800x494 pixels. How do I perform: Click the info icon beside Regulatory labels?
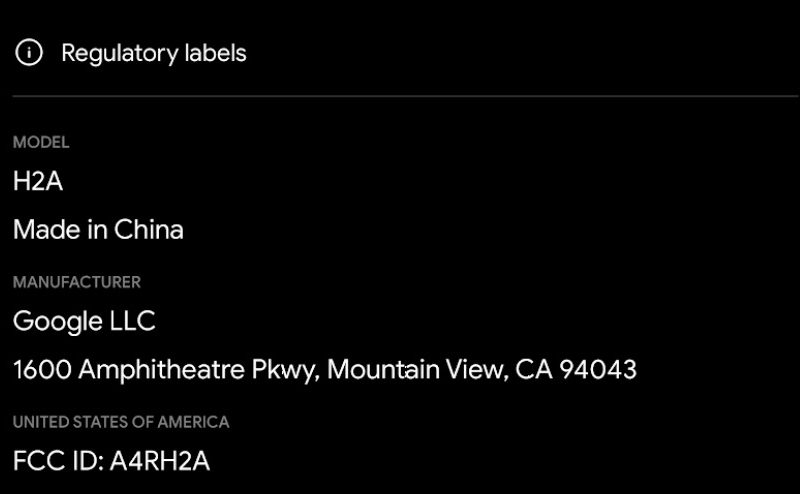pos(30,53)
